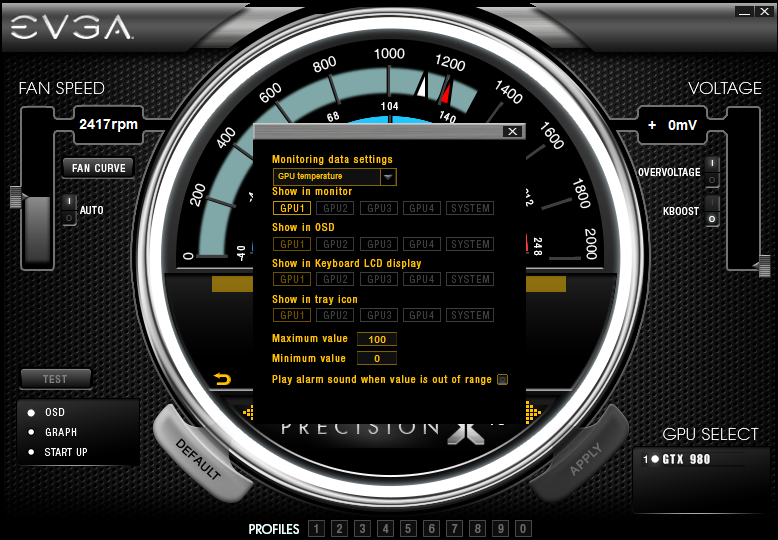Click the EVGA logo
This screenshot has height=540, width=778.
71,27
